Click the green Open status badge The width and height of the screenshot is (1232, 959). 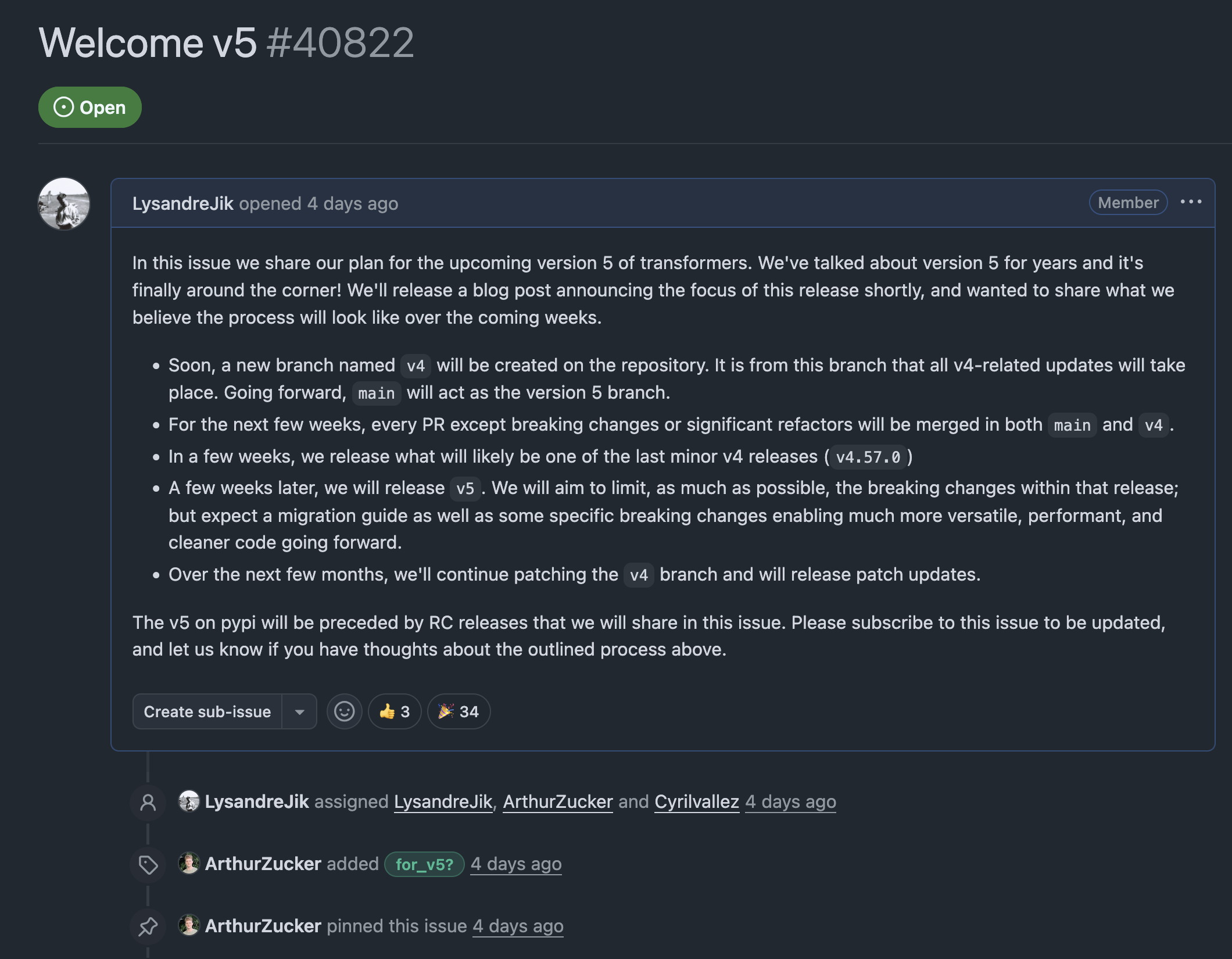click(90, 108)
